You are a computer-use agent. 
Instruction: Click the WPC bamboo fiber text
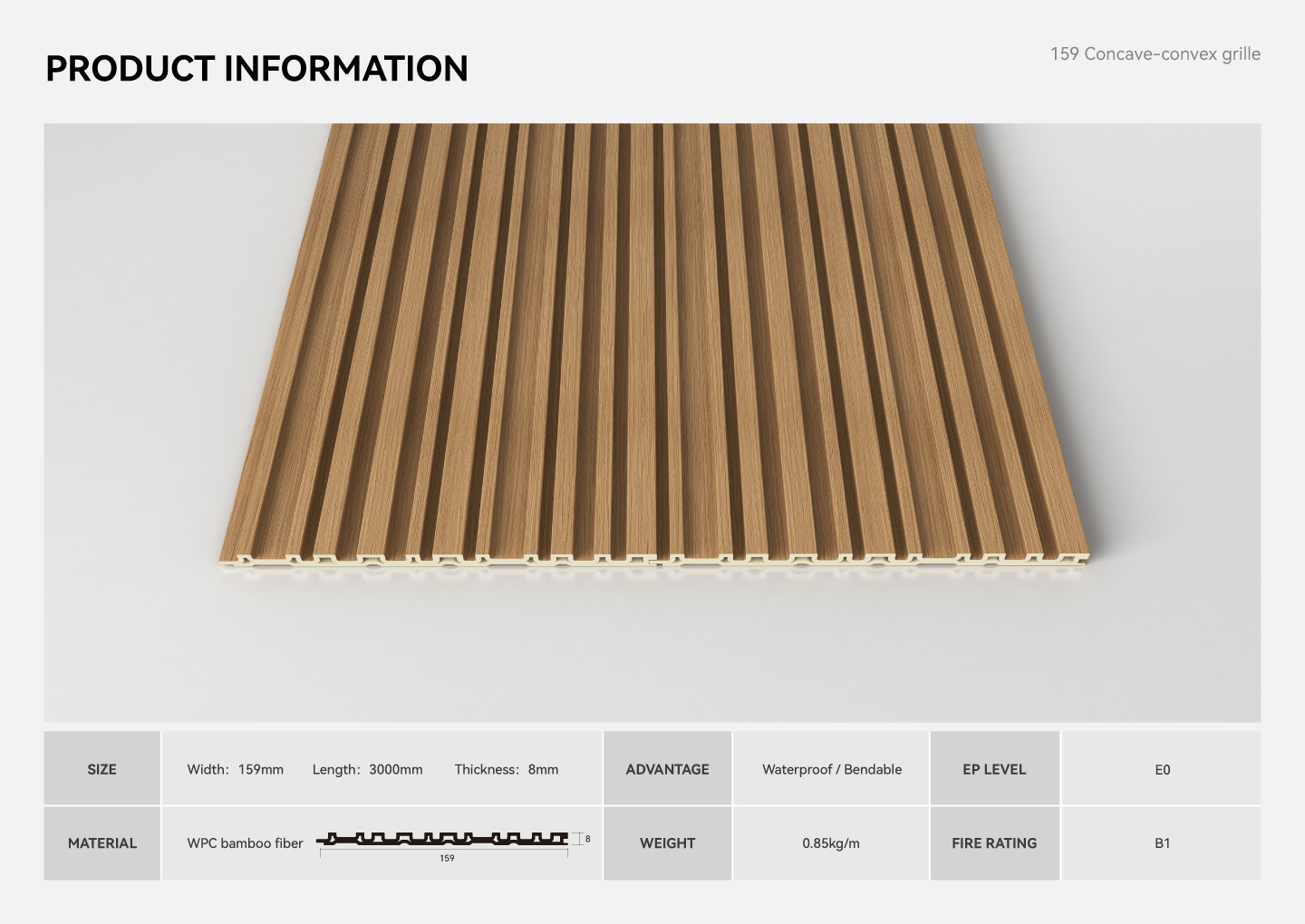(245, 843)
